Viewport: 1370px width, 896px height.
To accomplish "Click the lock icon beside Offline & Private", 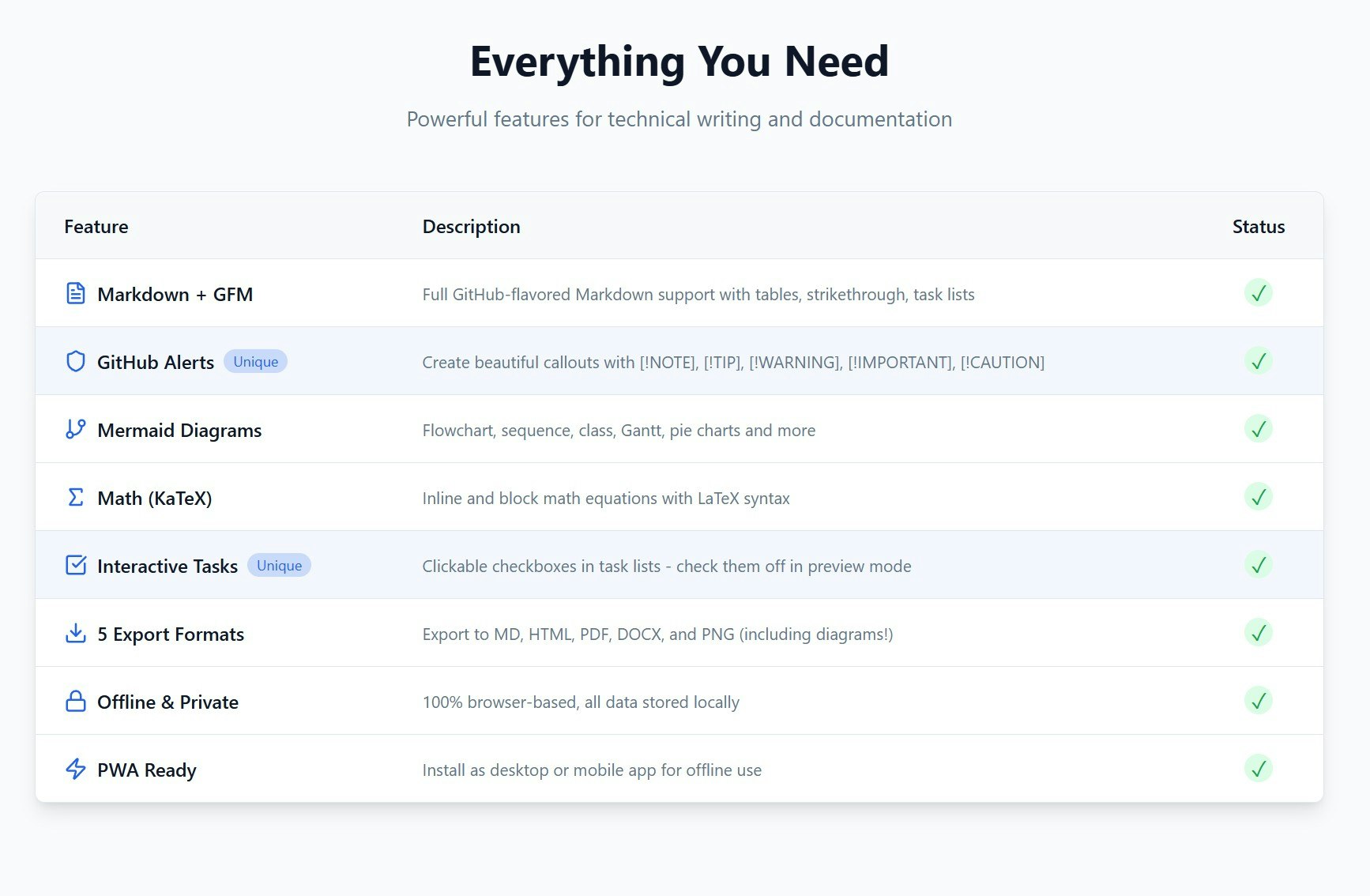I will [x=75, y=702].
